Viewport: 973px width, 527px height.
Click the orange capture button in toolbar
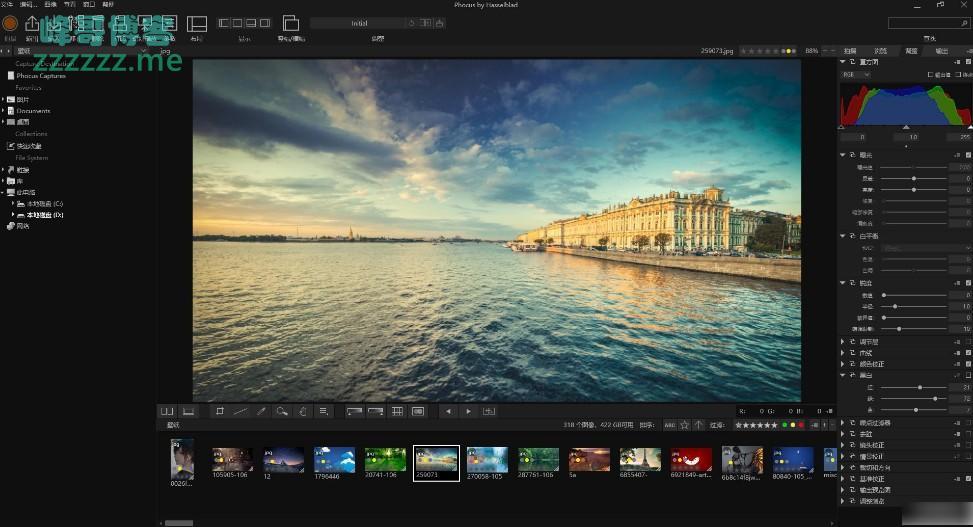pos(10,23)
